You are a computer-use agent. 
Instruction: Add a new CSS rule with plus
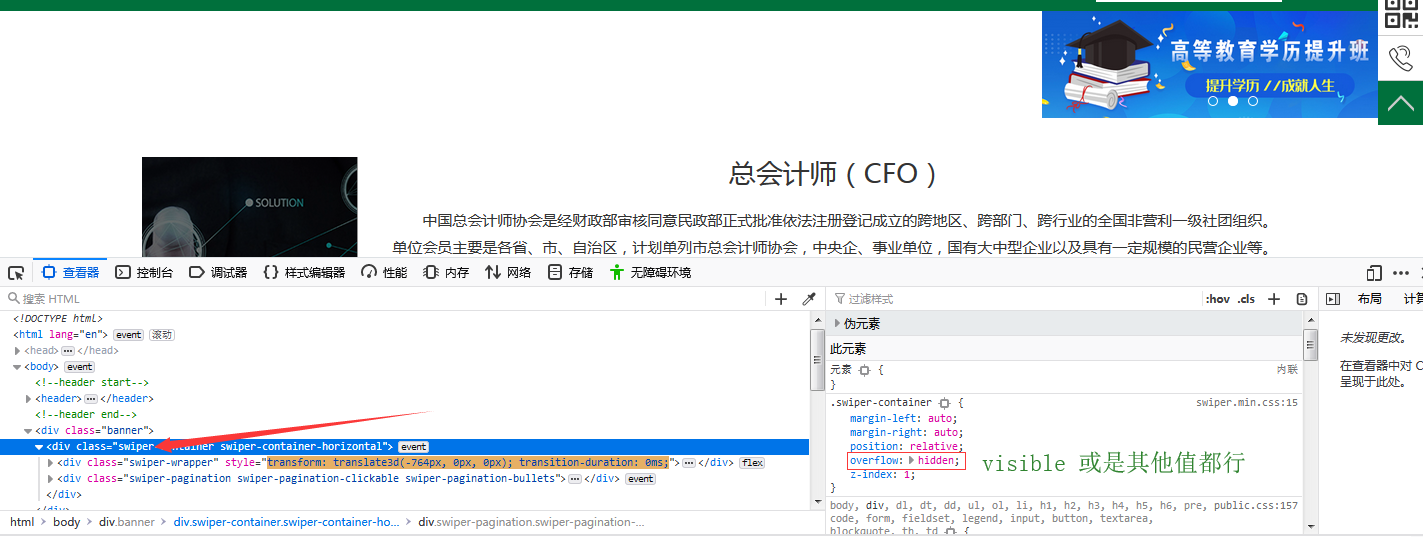(1274, 298)
